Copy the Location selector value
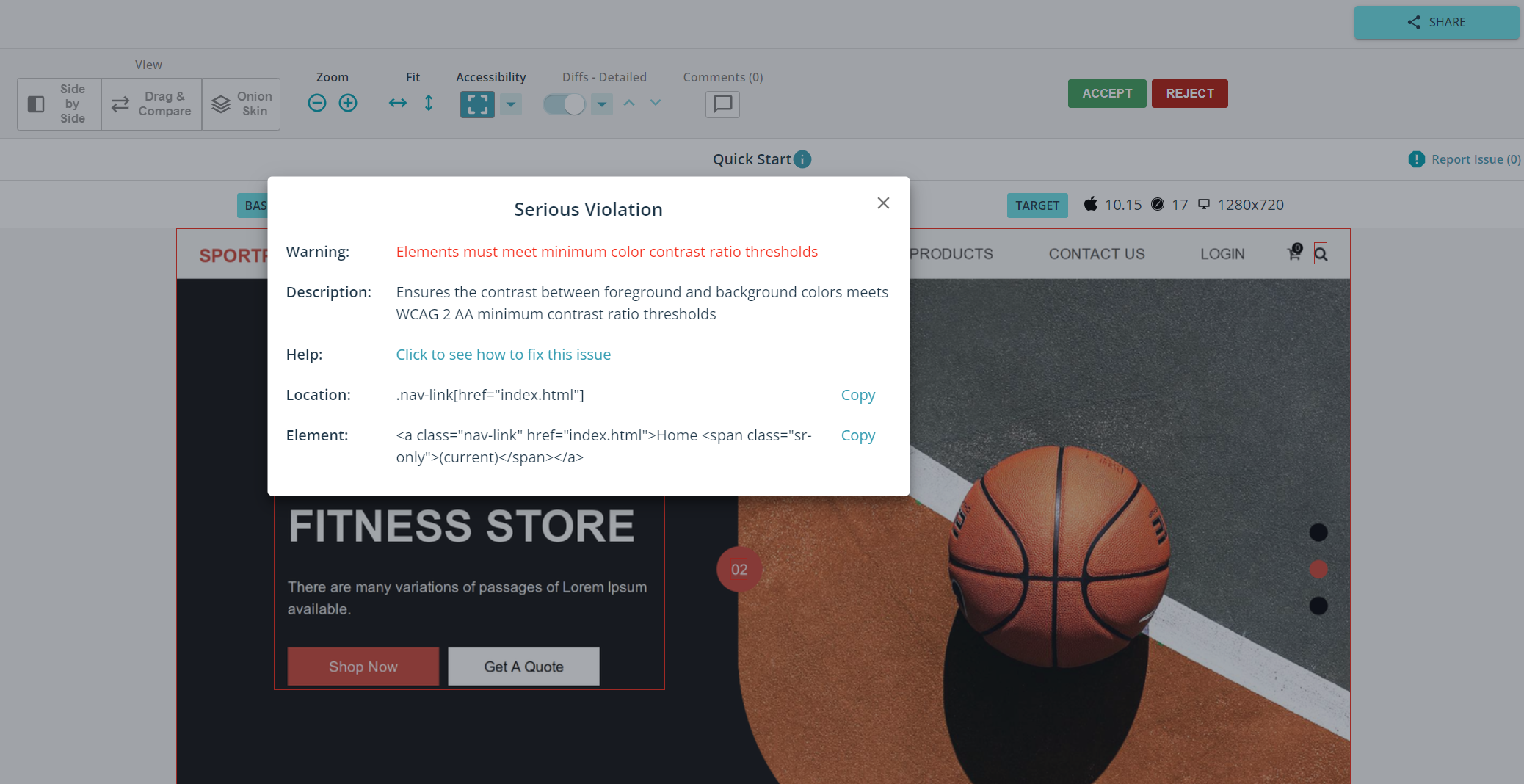 [x=857, y=395]
